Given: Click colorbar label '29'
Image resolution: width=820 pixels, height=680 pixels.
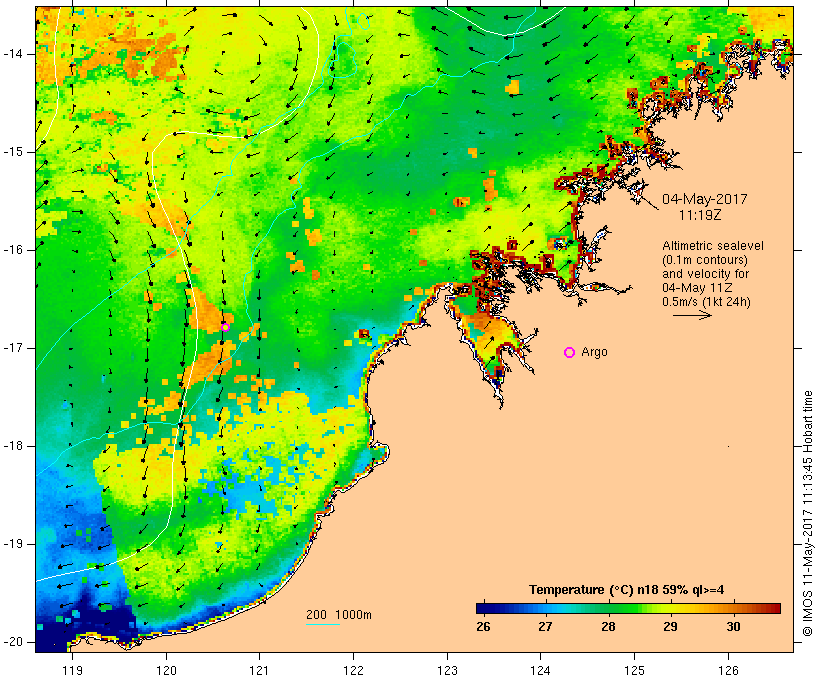Looking at the screenshot, I should click(x=670, y=627).
